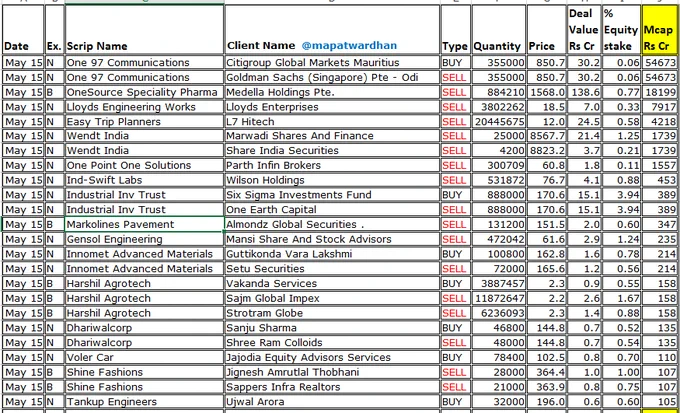This screenshot has width=680, height=413.
Task: Select the Medella Holdings Pte. cell
Action: click(332, 92)
